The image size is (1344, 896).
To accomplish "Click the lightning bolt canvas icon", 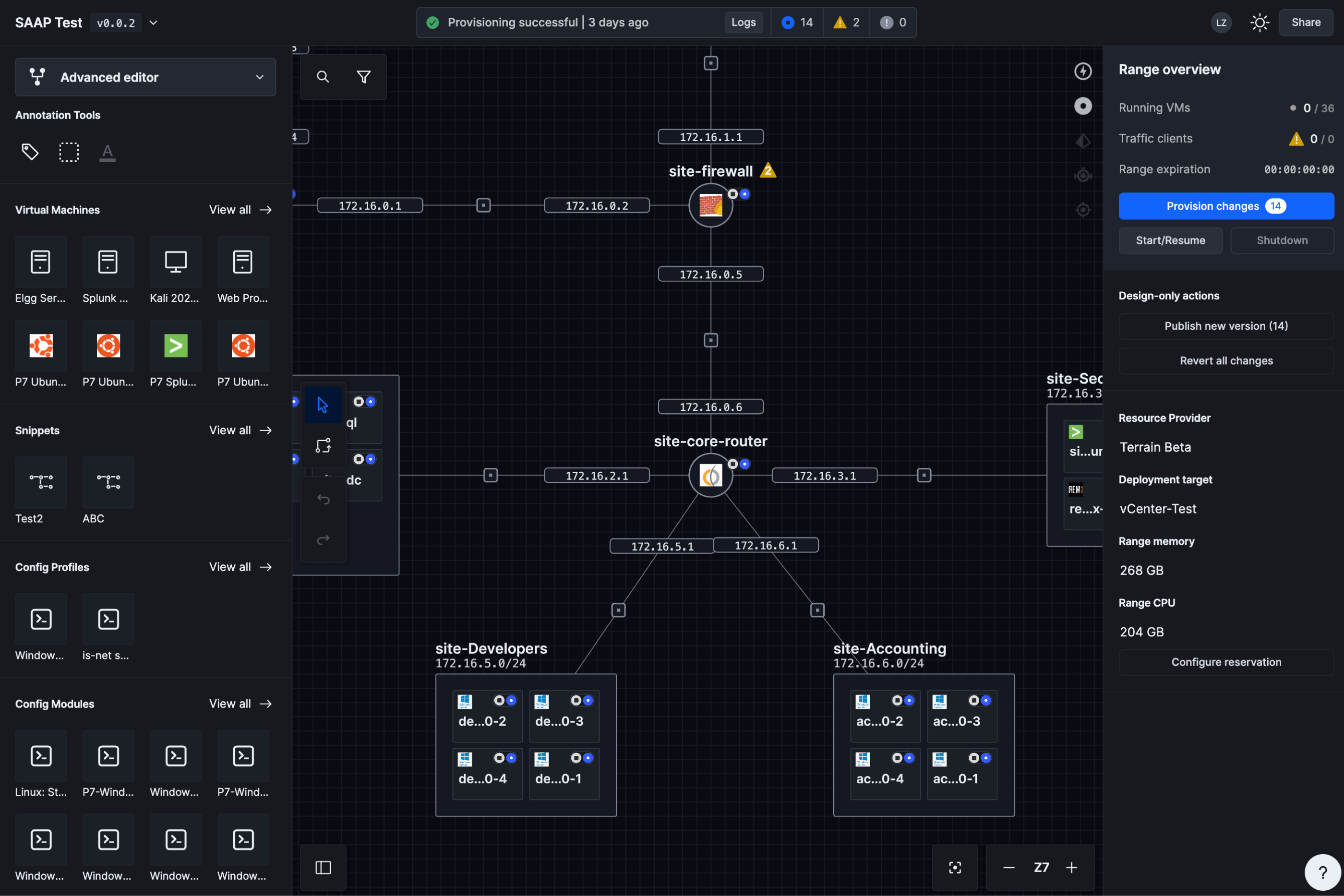I will pyautogui.click(x=1083, y=72).
